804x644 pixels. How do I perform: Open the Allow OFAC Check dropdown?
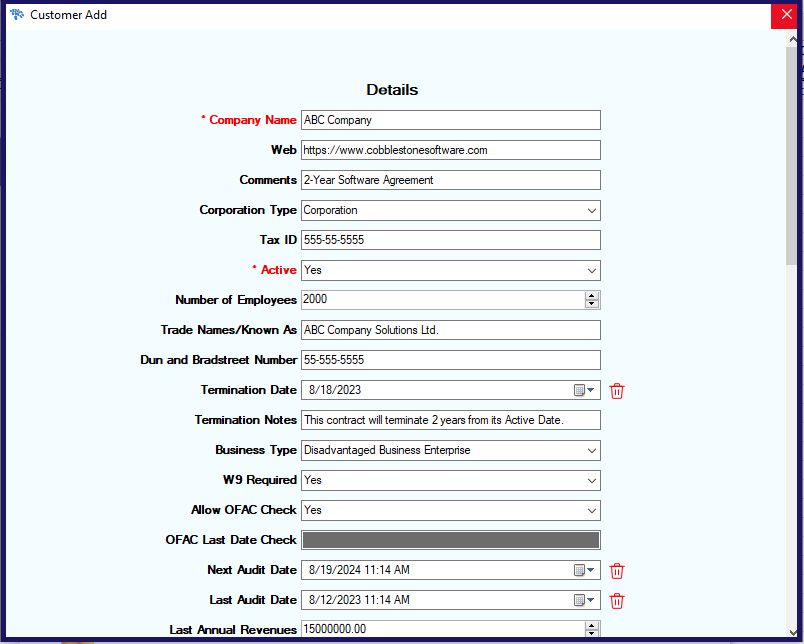point(592,510)
